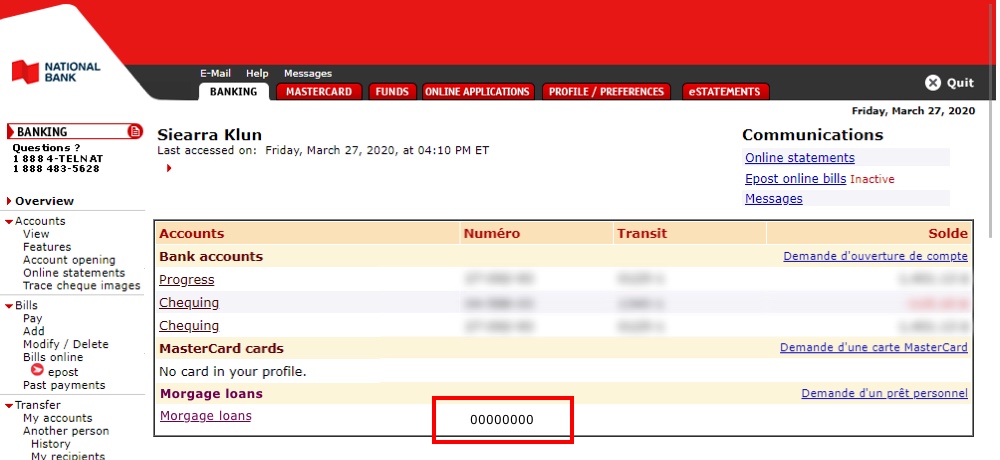Image resolution: width=1000 pixels, height=460 pixels.
Task: Collapse the Bills section in the sidebar
Action: point(9,306)
